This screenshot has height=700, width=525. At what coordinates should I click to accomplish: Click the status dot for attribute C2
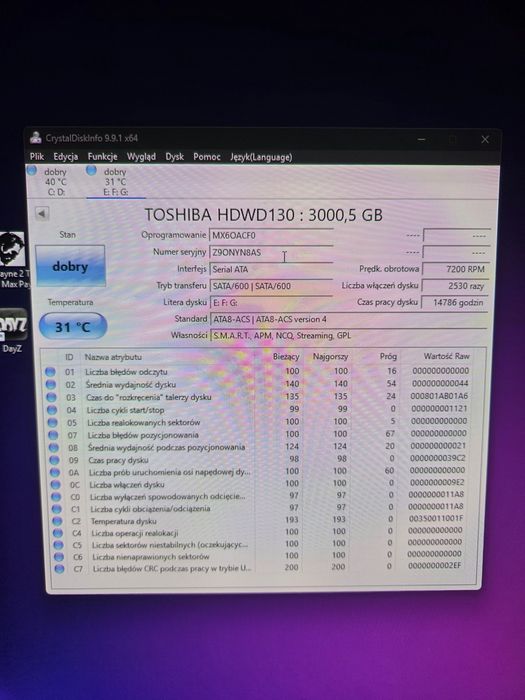point(57,521)
